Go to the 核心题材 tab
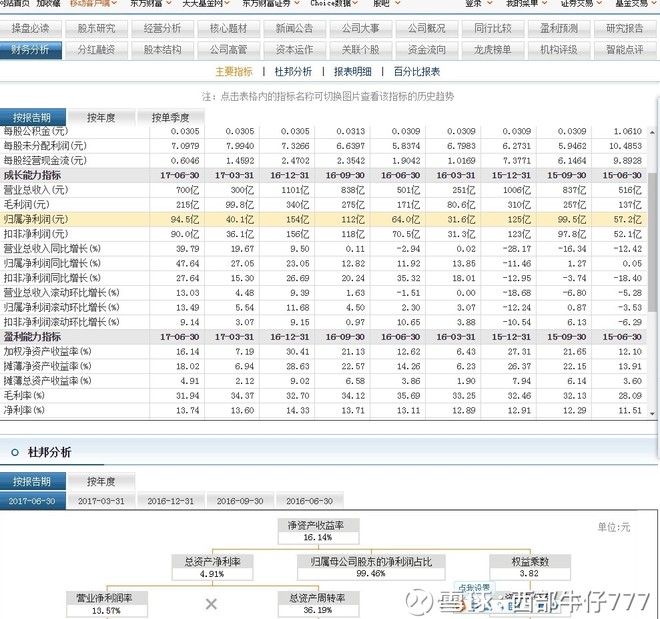The width and height of the screenshot is (660, 619). (x=229, y=29)
